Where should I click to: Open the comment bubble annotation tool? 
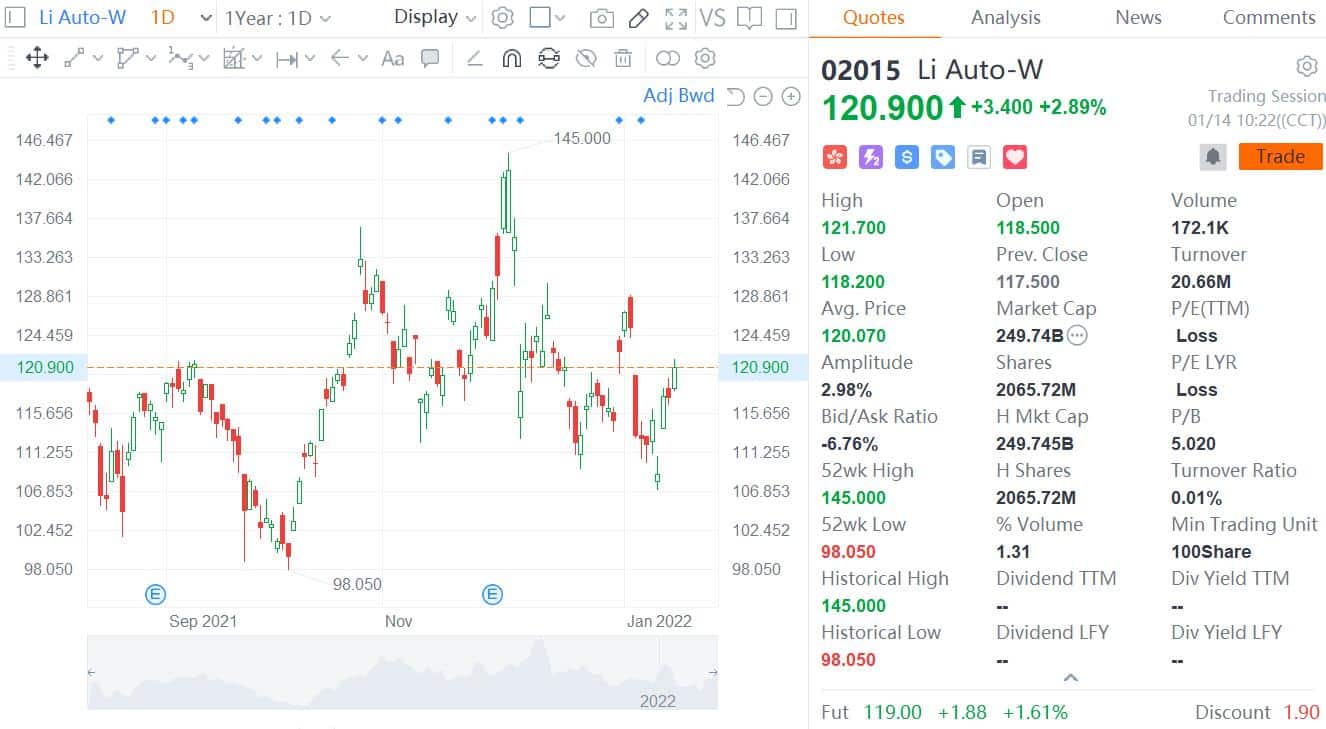429,58
